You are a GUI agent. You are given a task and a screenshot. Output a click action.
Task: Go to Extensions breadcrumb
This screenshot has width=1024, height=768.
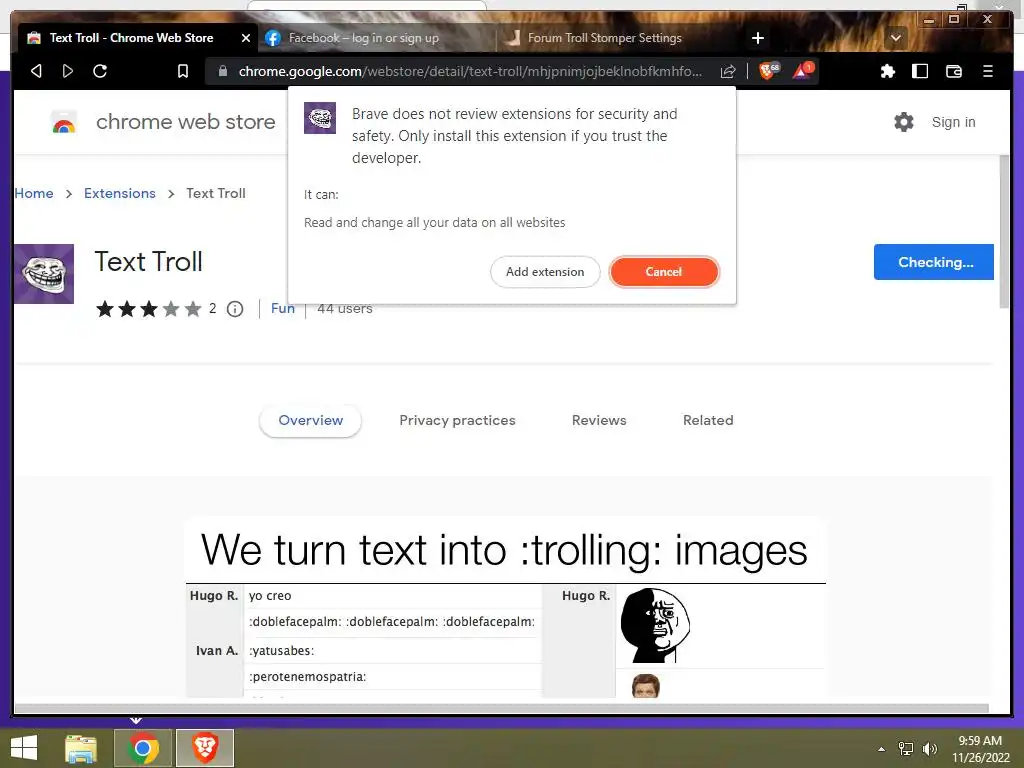click(120, 193)
